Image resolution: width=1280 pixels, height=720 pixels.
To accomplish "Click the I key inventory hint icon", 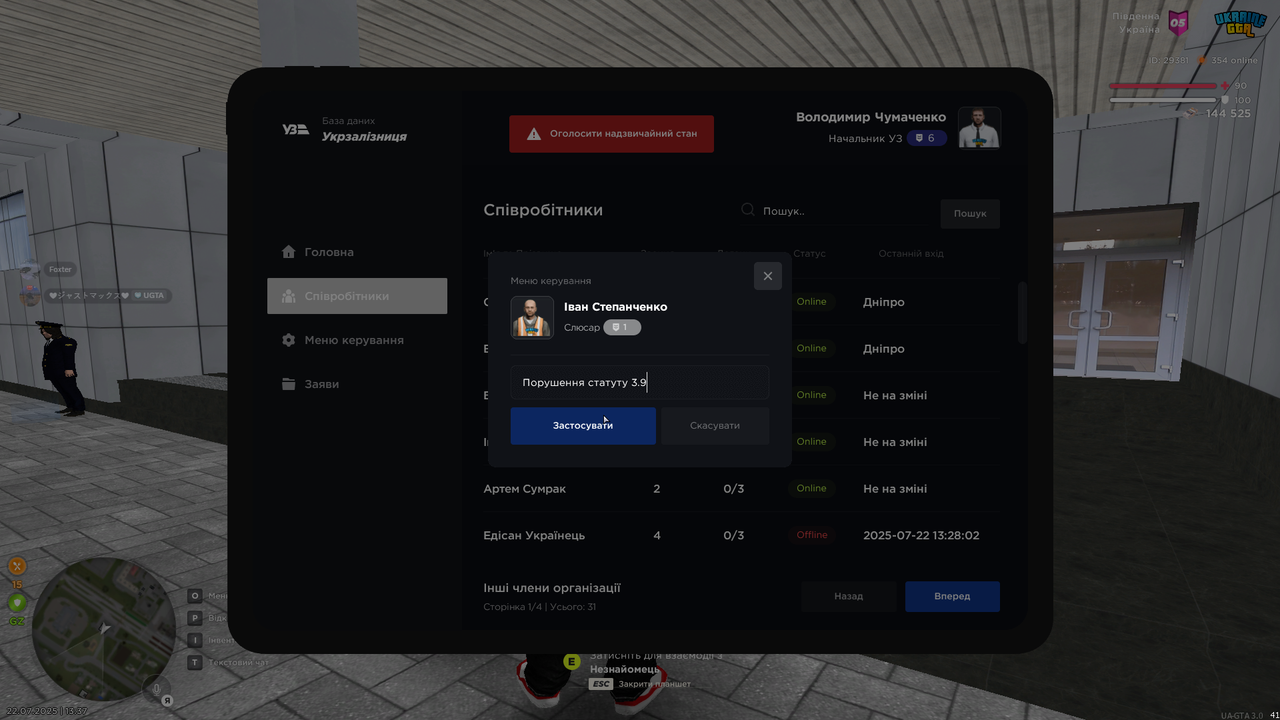I will point(195,640).
